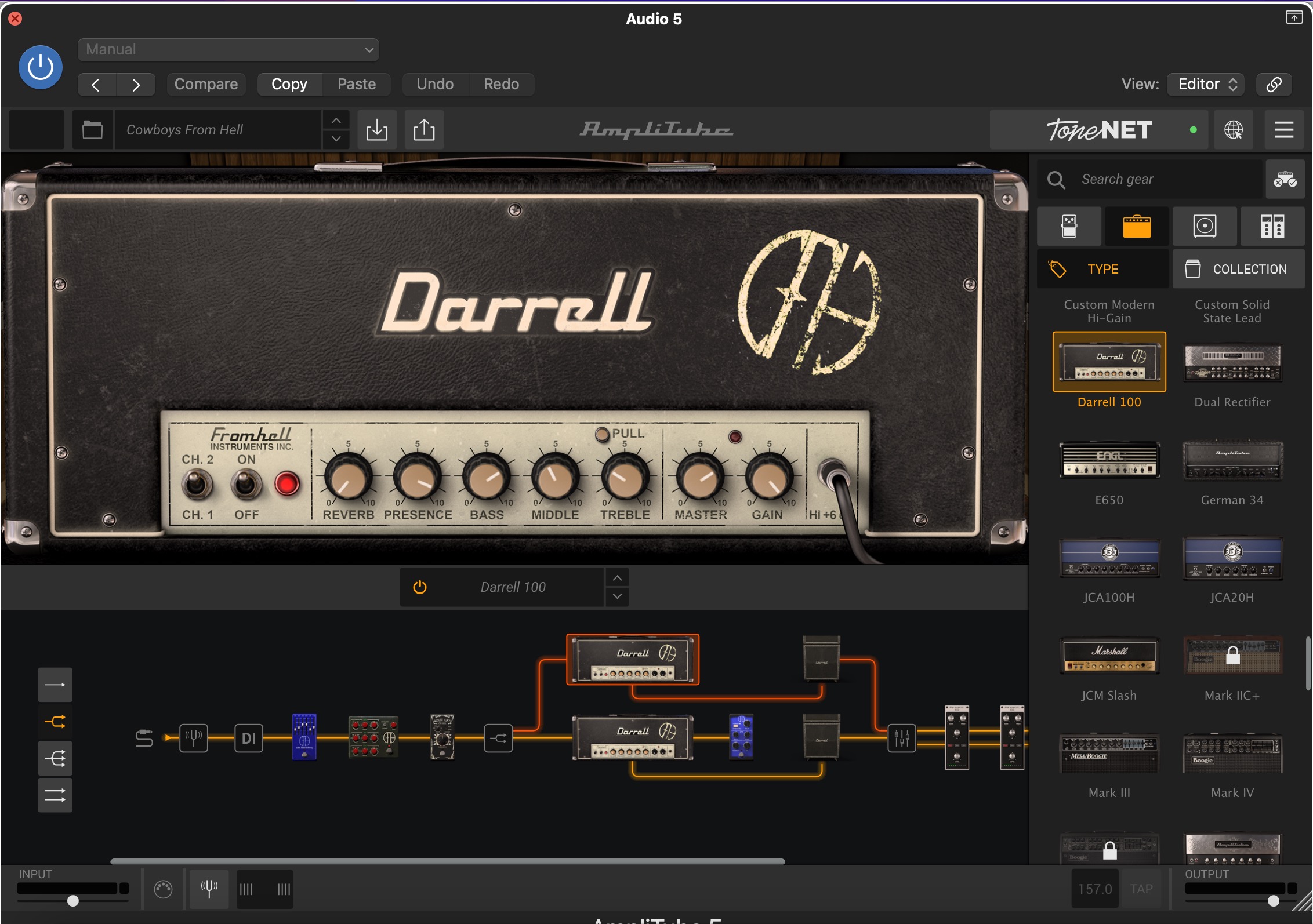Screen dimensions: 1313x924
Task: Select the Cowboys From Hell preset name
Action: (217, 130)
